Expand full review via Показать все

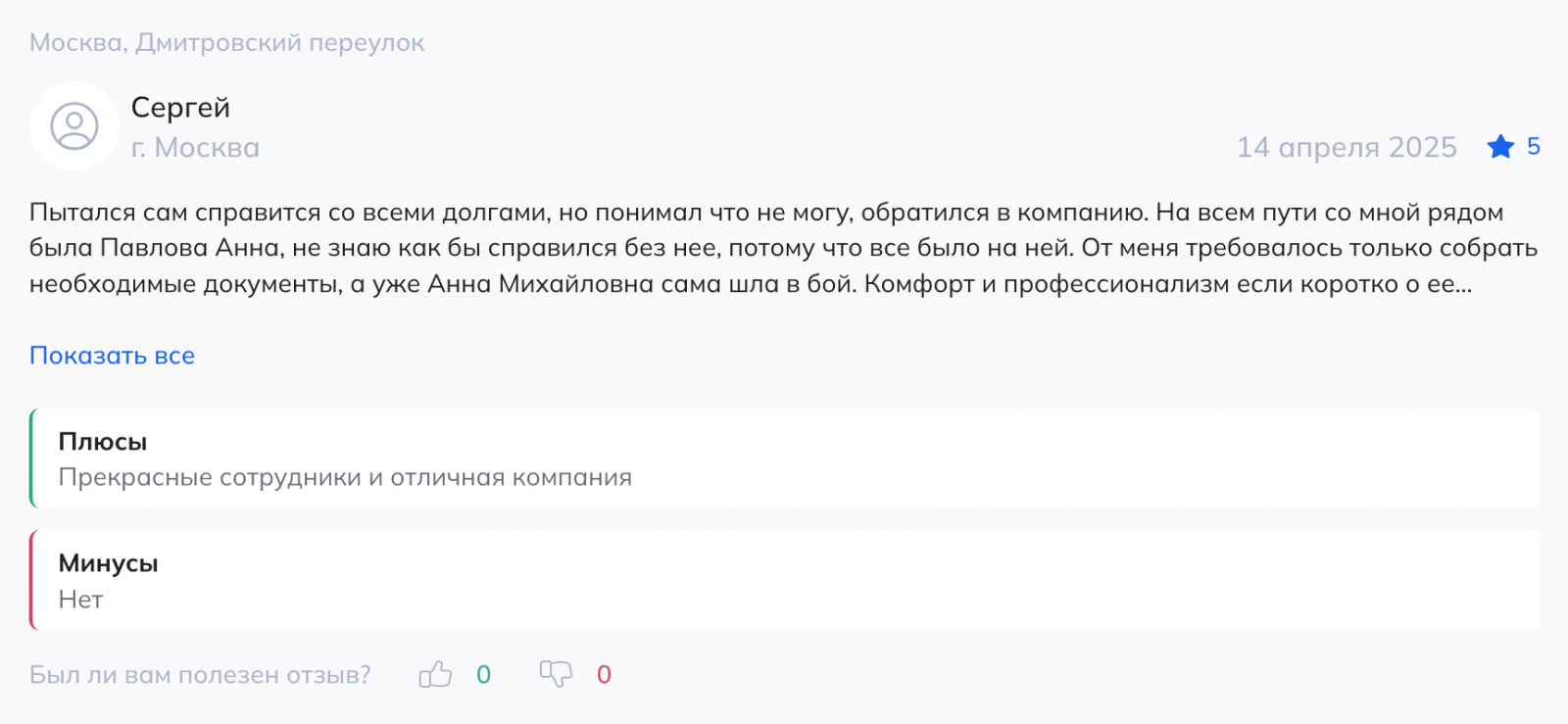click(x=112, y=356)
